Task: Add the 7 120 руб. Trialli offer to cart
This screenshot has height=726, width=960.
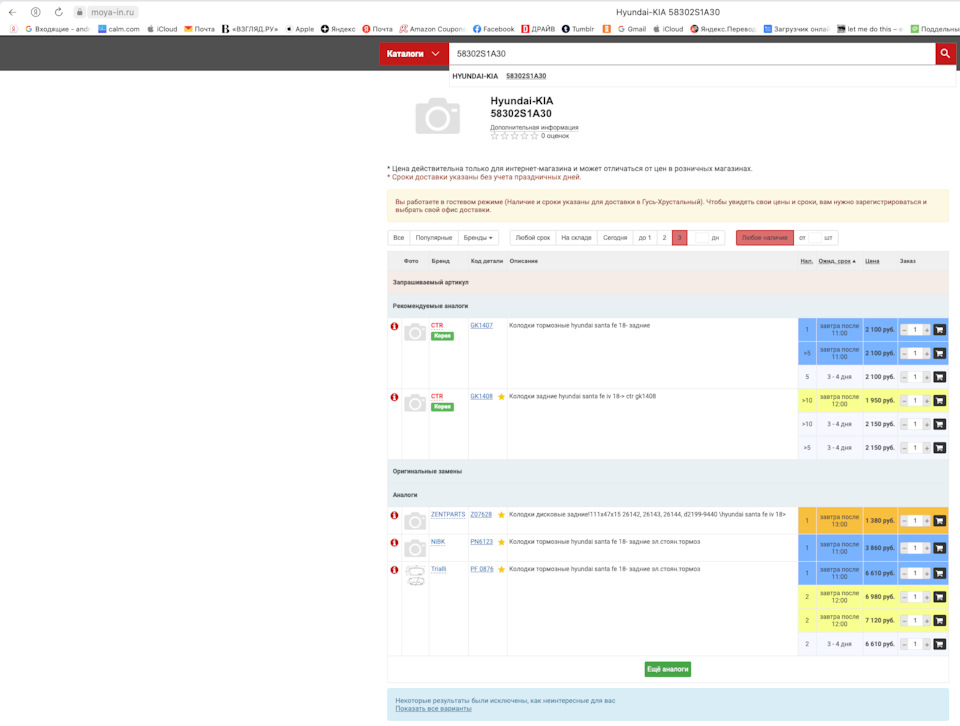Action: [939, 621]
